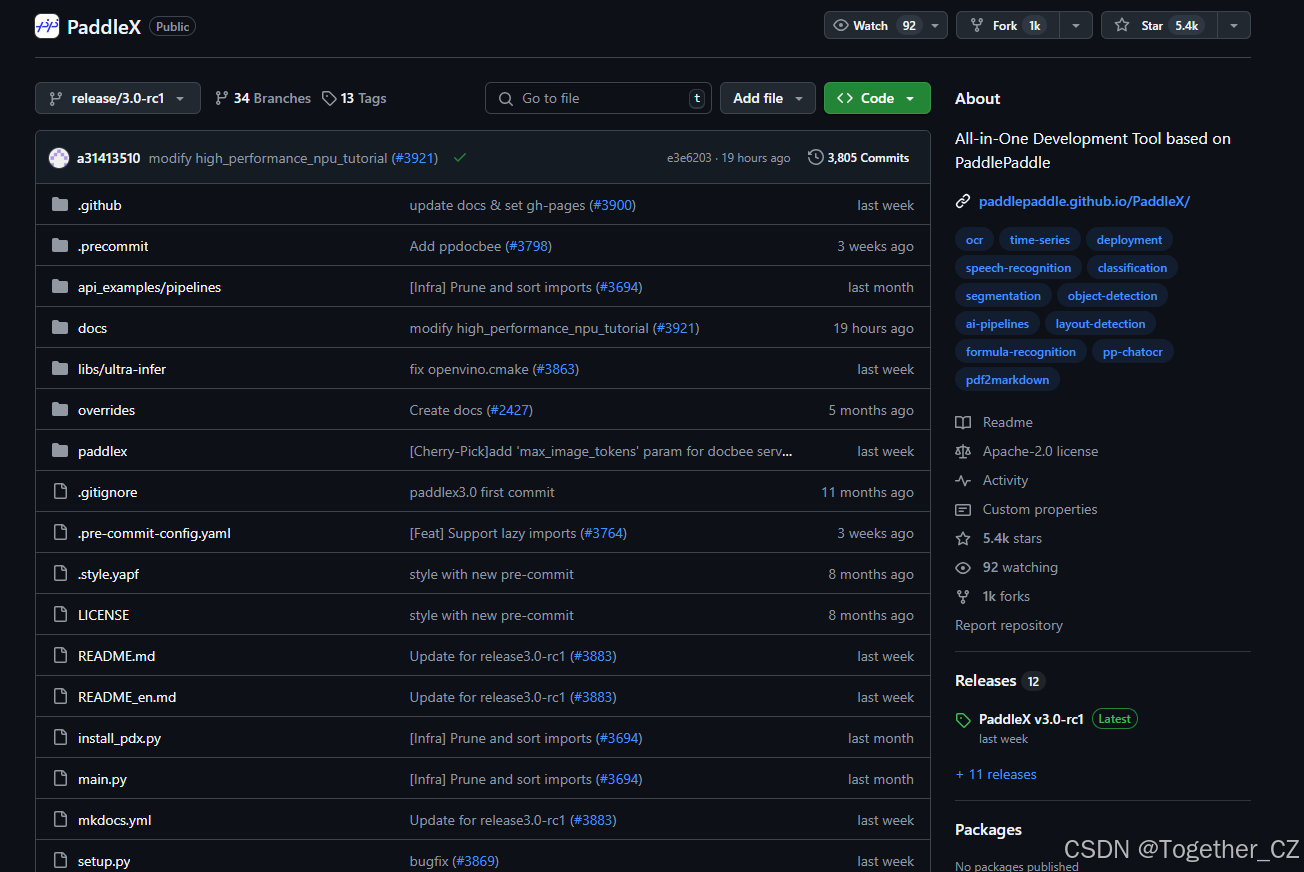This screenshot has height=872, width=1304.
Task: Click the file icon for .gitignore
Action: click(x=60, y=492)
